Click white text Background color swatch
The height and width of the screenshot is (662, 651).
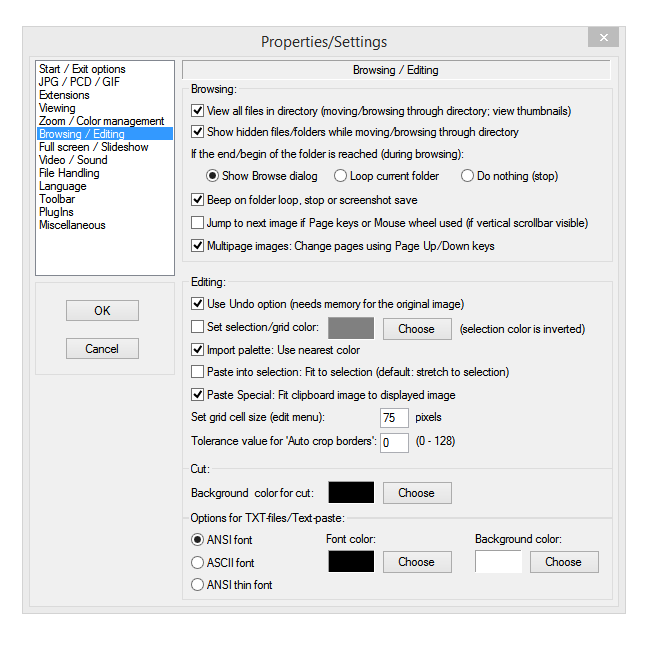[498, 562]
